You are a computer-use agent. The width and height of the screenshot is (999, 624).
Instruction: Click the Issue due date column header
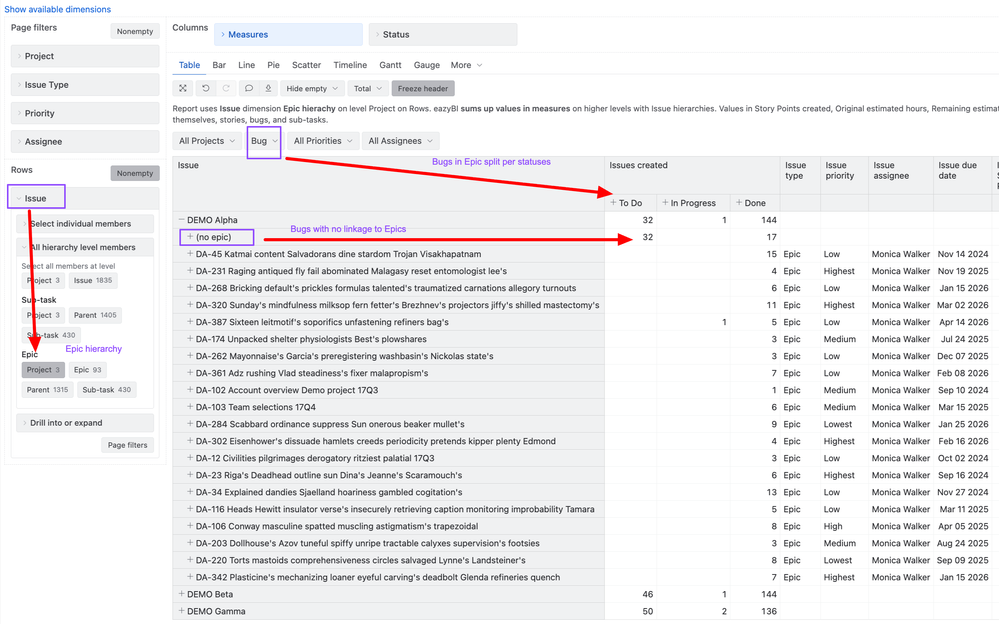click(957, 170)
